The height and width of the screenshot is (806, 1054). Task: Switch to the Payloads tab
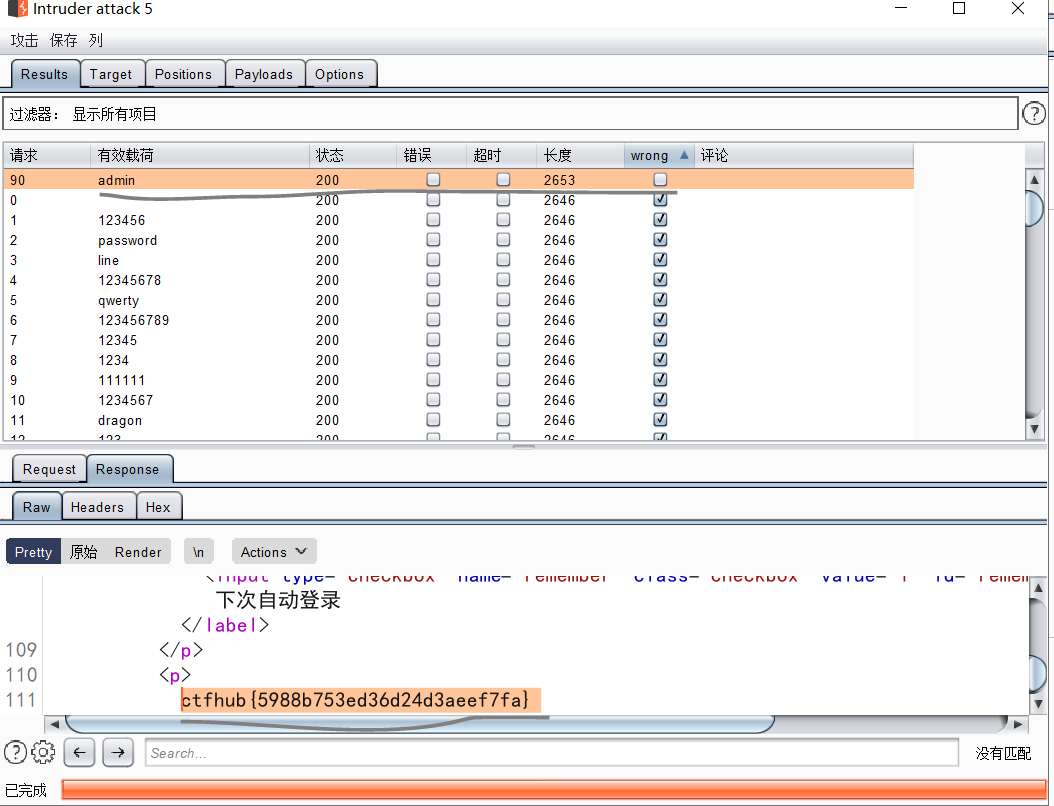click(264, 74)
